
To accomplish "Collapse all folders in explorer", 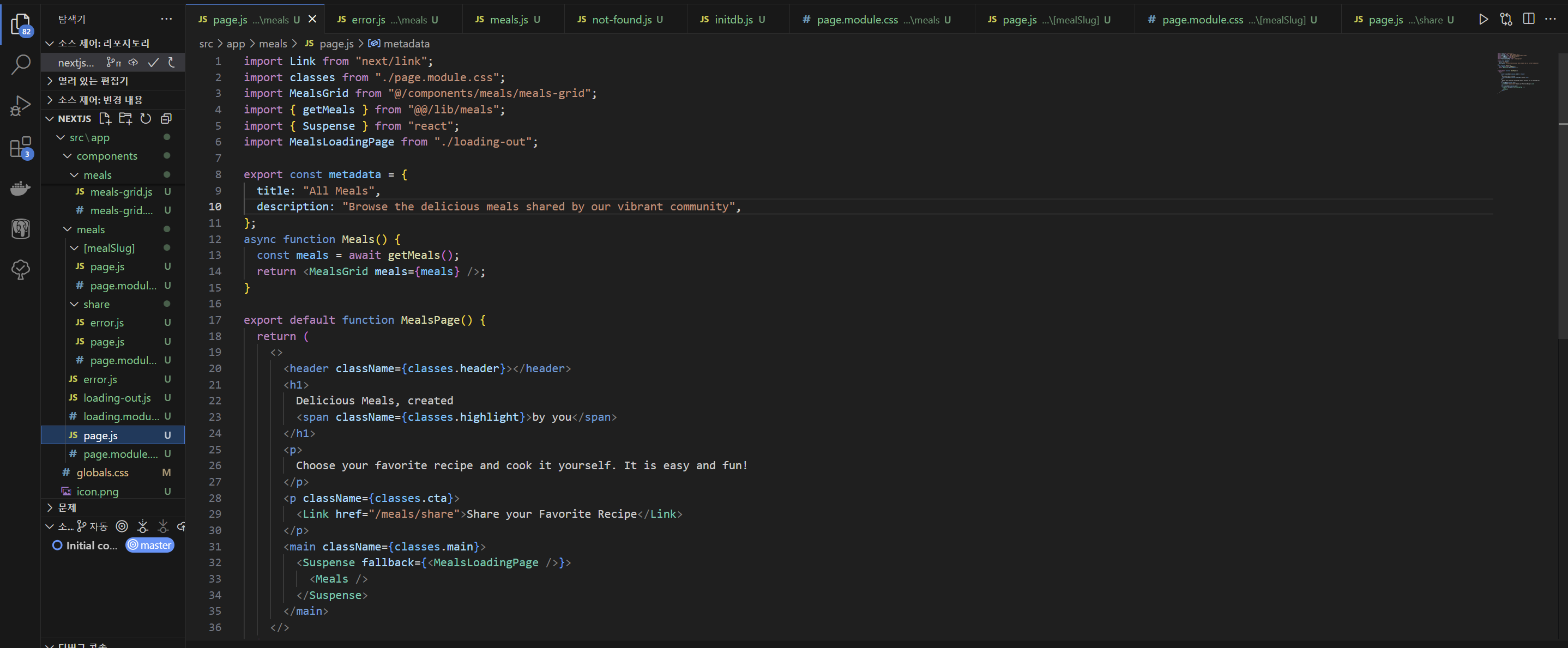I will [x=166, y=118].
